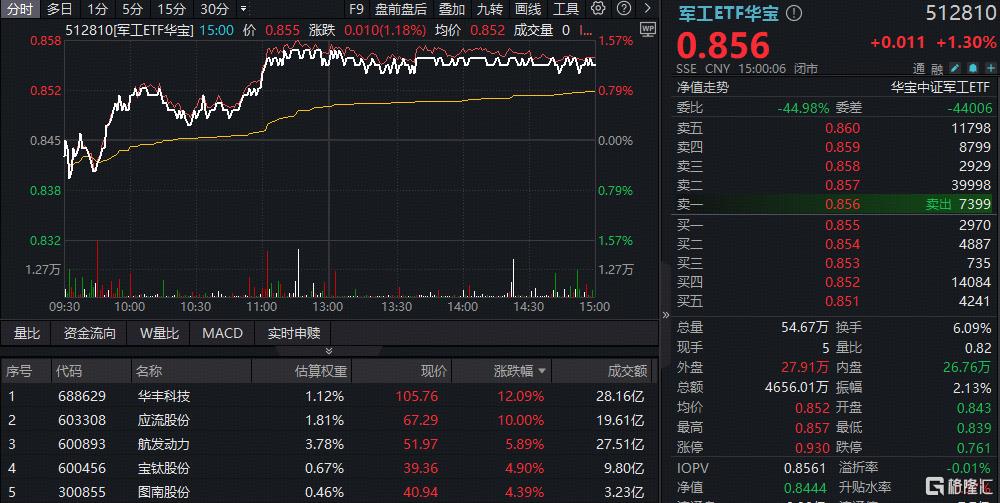Select the 15分 timeframe

[171, 9]
